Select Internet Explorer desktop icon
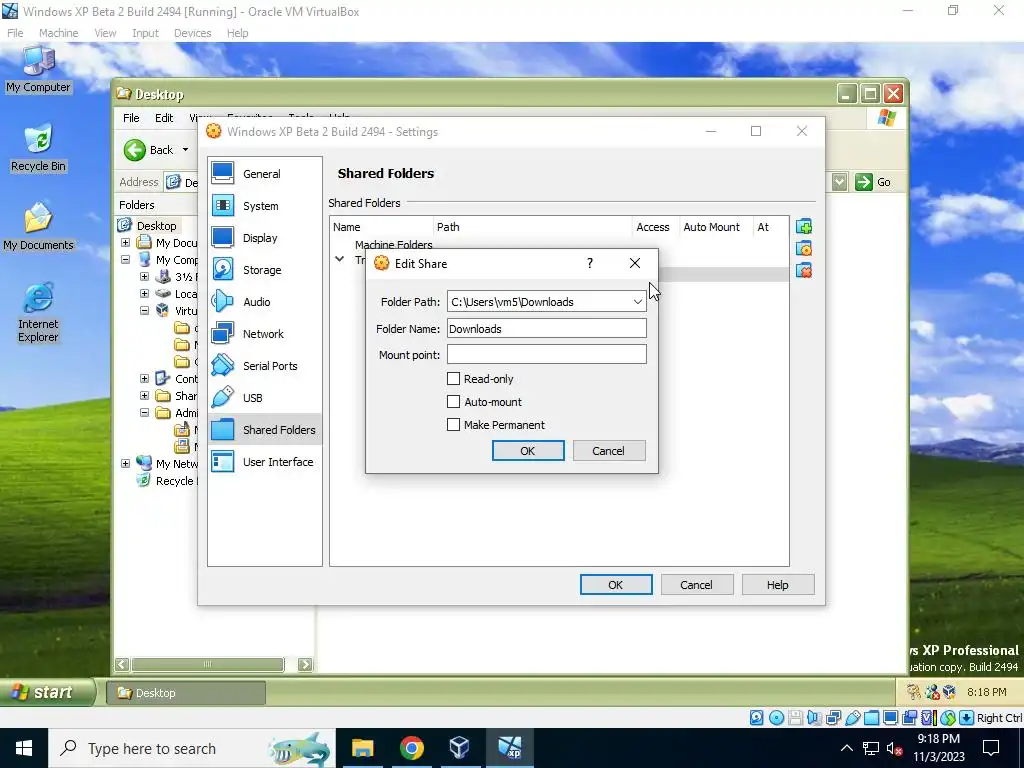 tap(38, 313)
